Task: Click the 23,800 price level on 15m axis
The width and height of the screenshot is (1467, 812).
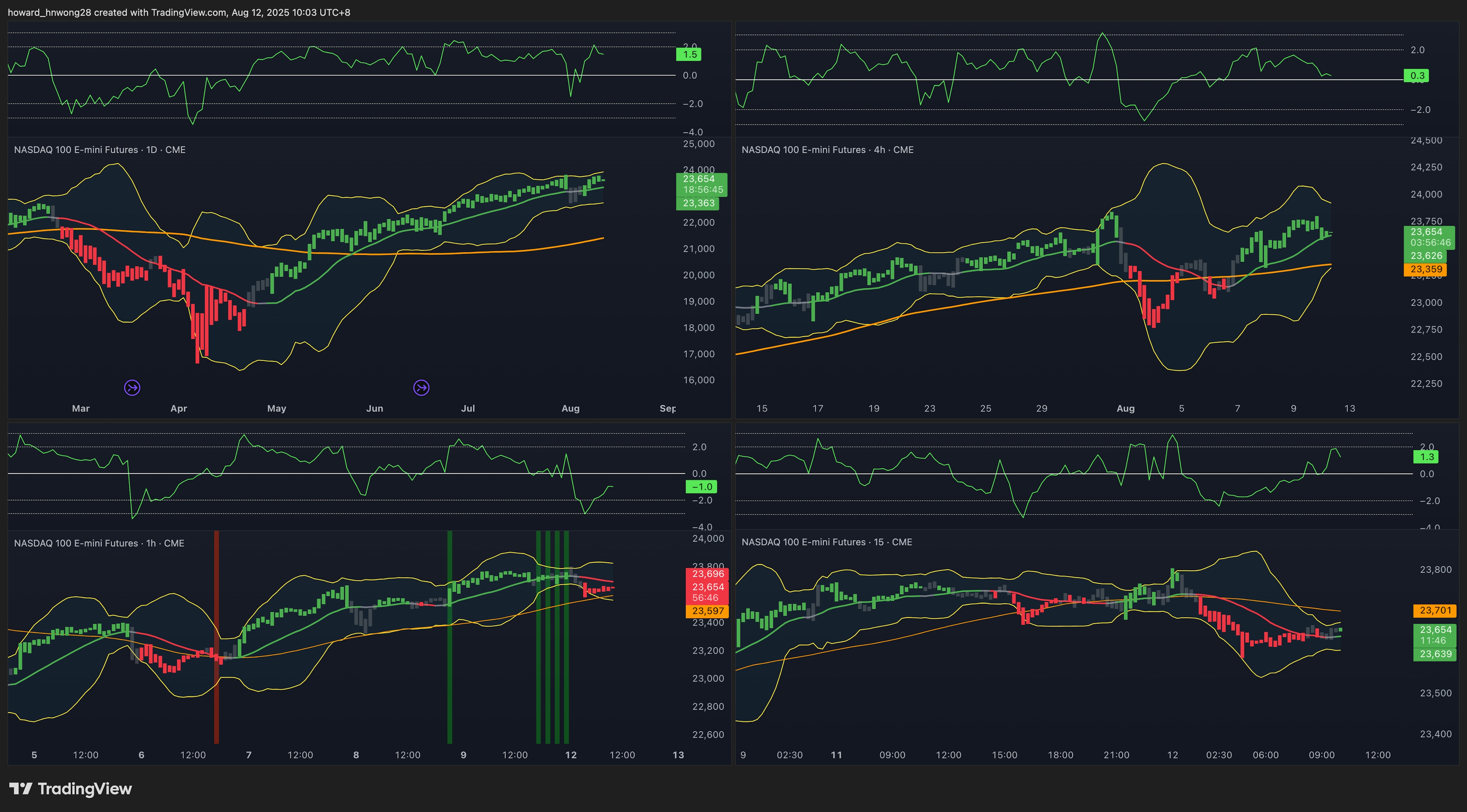Action: pos(1436,569)
